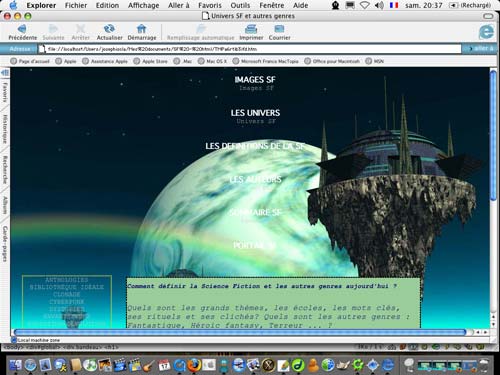
Task: Open the Outils menu
Action: pos(240,5)
